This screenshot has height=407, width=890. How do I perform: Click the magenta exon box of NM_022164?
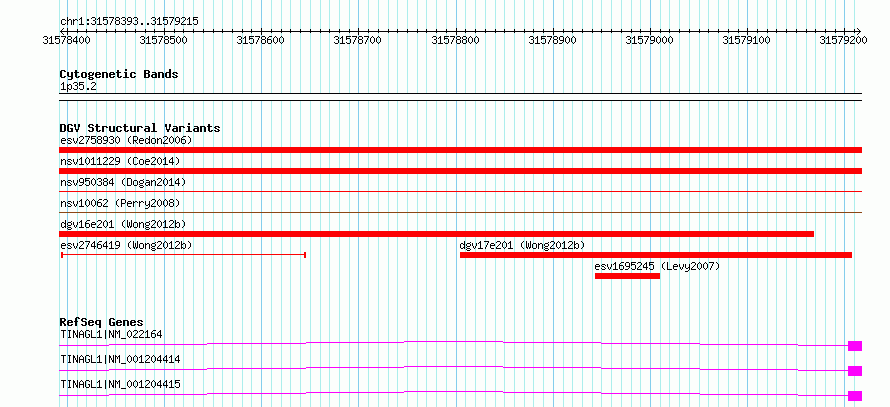[855, 346]
